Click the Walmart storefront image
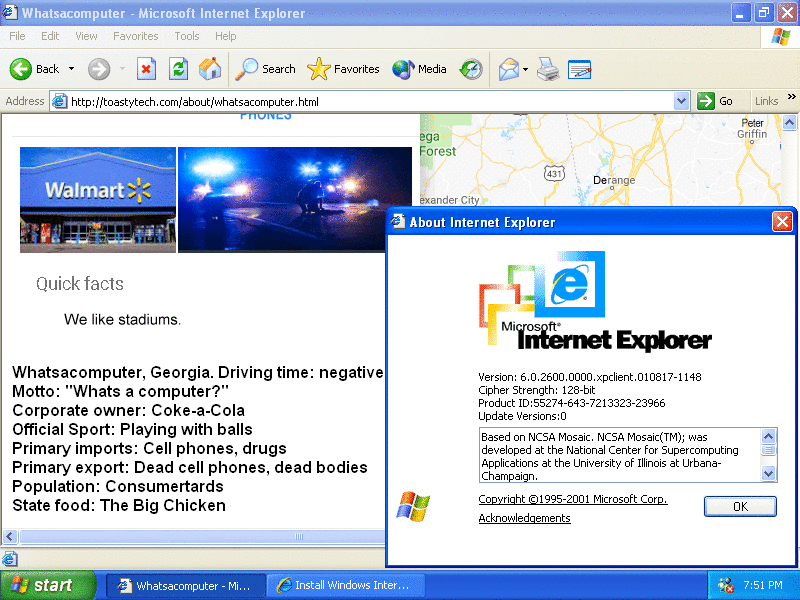The image size is (800, 600). tap(98, 199)
